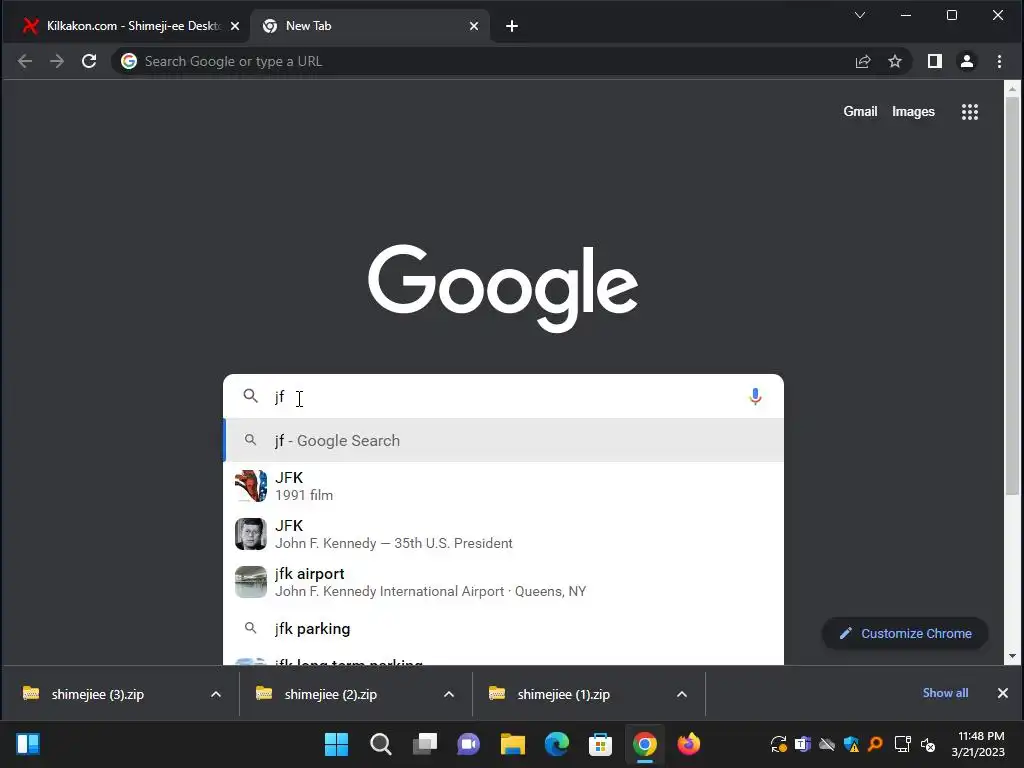This screenshot has height=768, width=1024.
Task: Open Task View on taskbar
Action: (424, 744)
